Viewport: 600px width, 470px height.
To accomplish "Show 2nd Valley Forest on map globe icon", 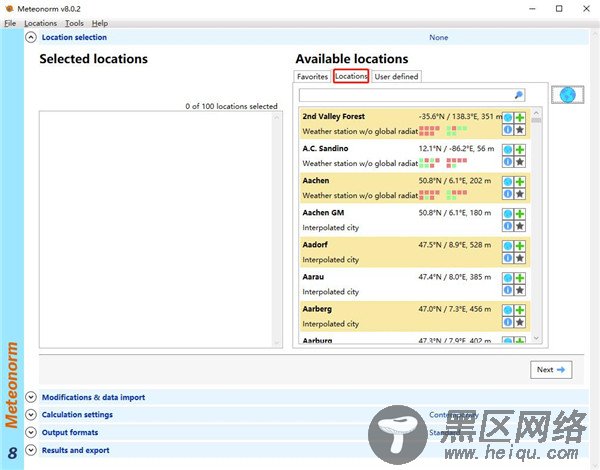I will tap(508, 118).
